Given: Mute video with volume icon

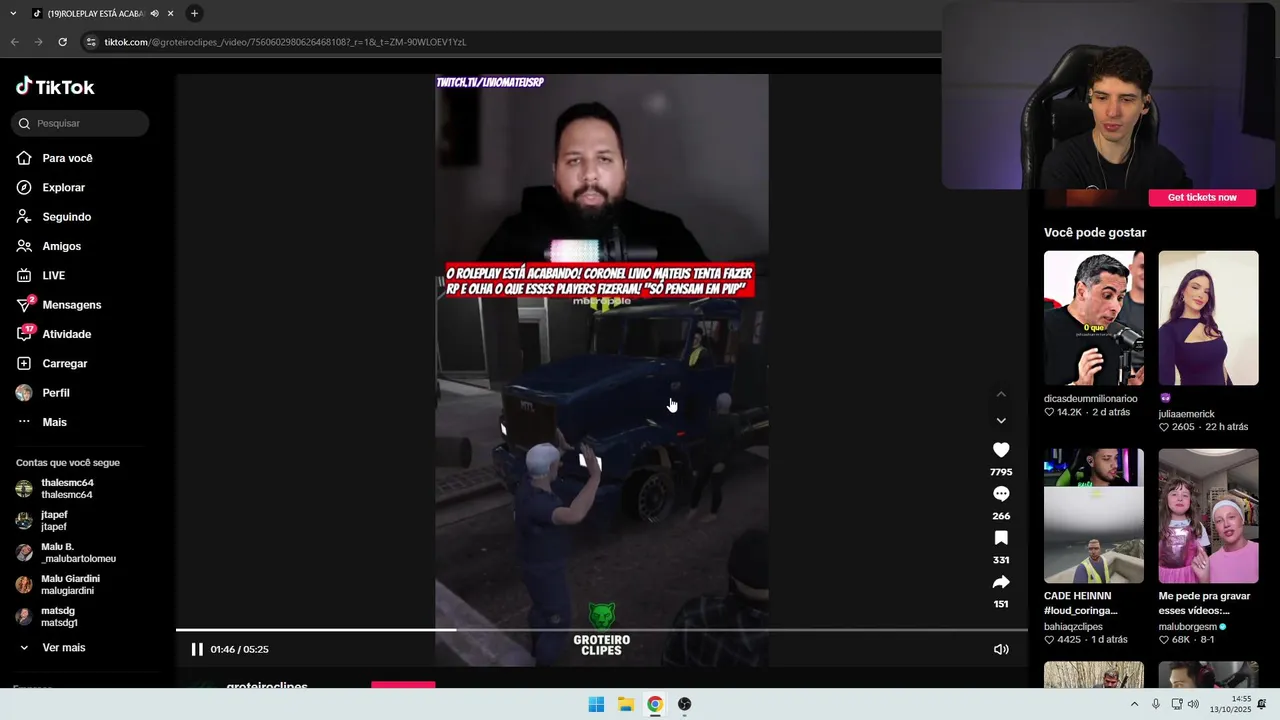Looking at the screenshot, I should tap(1001, 649).
